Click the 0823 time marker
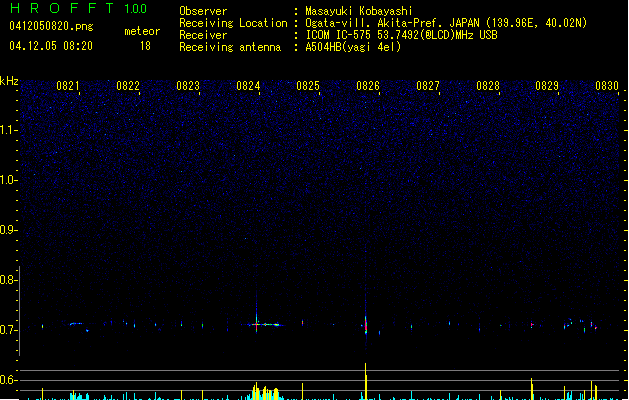629x400 pixels. [x=188, y=86]
